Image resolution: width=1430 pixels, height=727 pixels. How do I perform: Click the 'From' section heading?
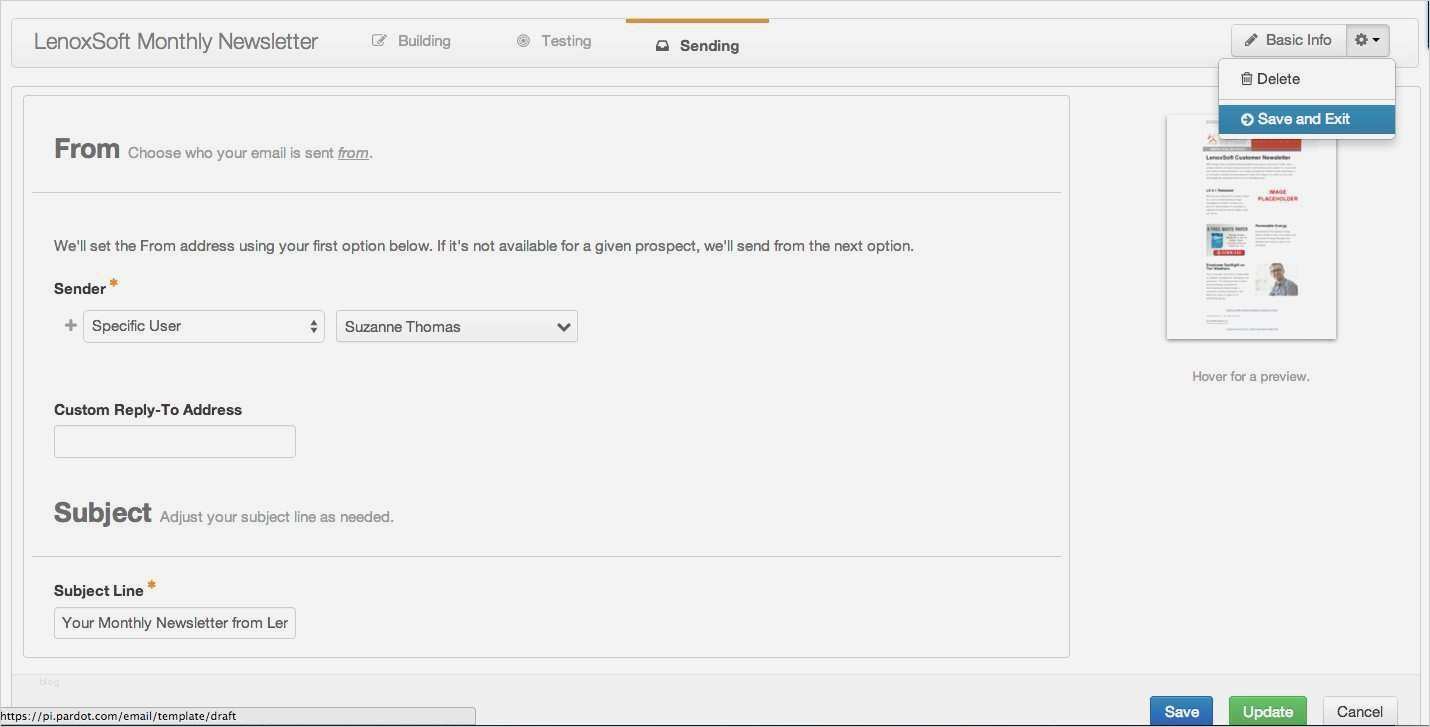[87, 149]
